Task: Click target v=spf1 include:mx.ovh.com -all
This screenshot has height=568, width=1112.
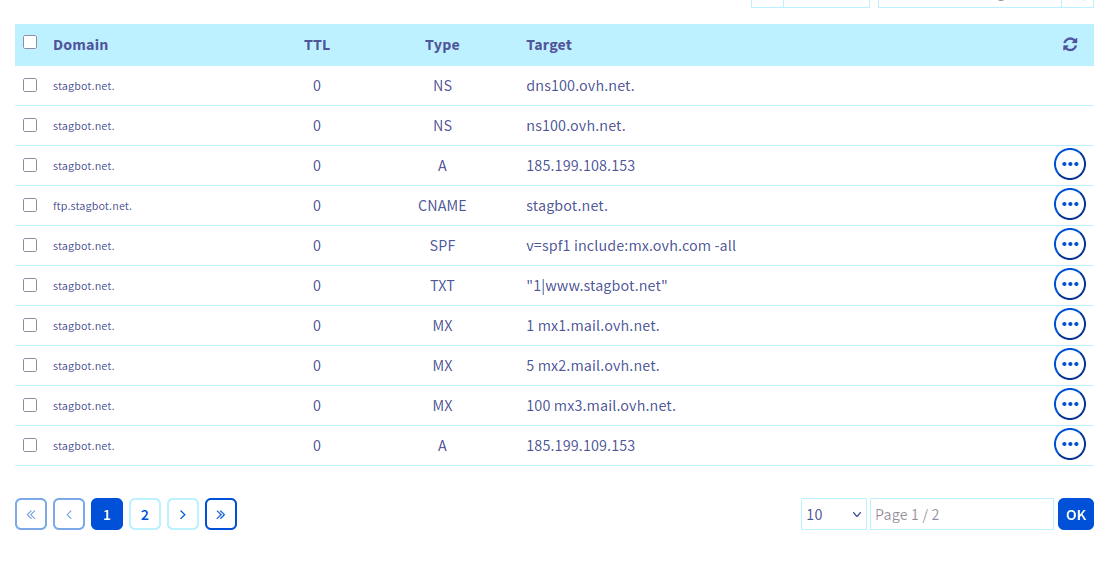Action: click(631, 246)
